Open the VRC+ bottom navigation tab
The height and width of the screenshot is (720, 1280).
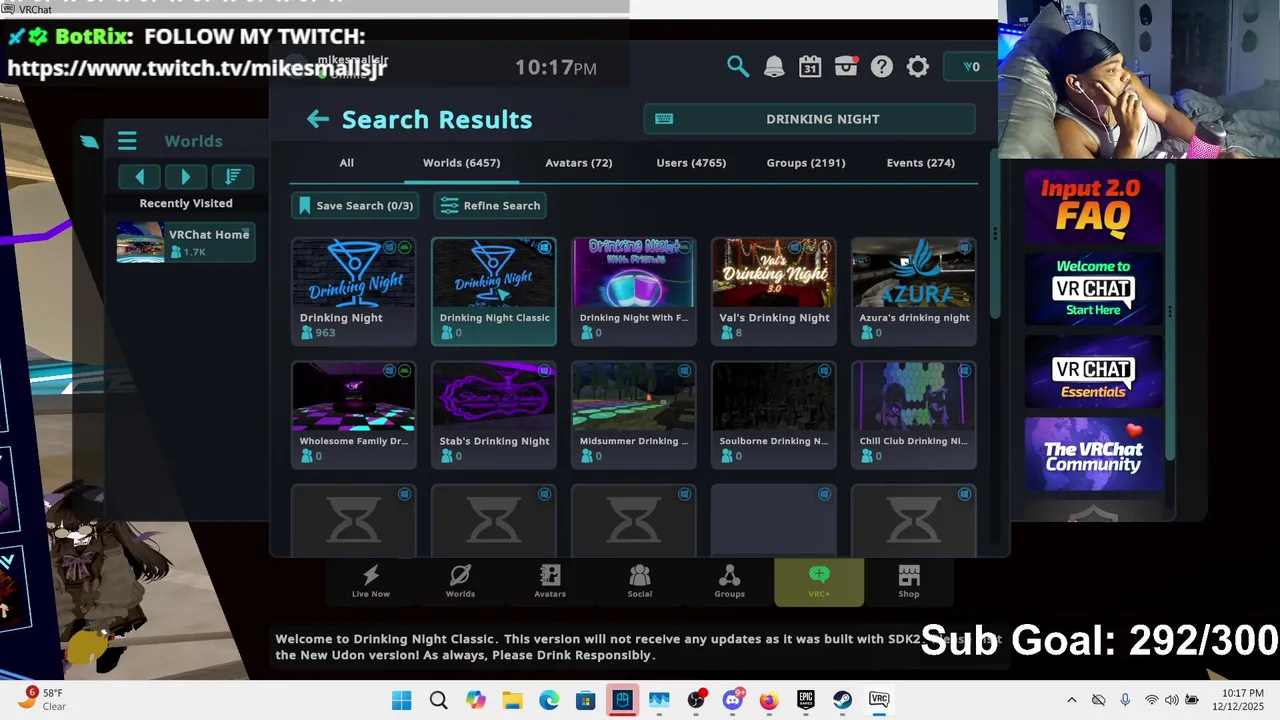pos(819,582)
